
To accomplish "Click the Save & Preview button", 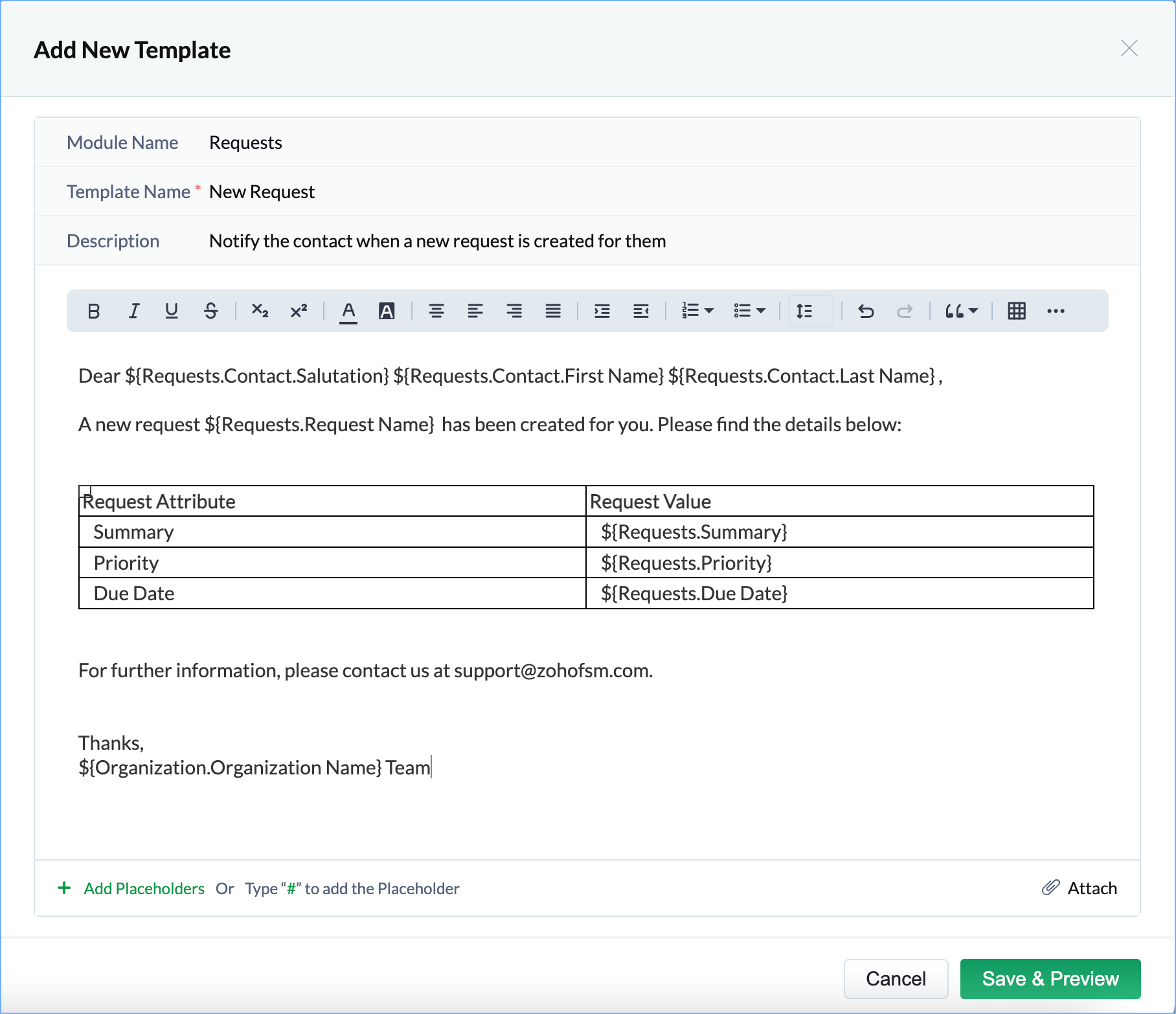I will click(x=1050, y=978).
